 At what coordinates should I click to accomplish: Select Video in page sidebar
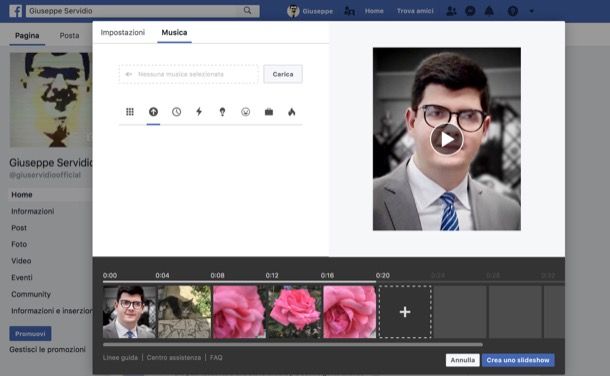[21, 261]
